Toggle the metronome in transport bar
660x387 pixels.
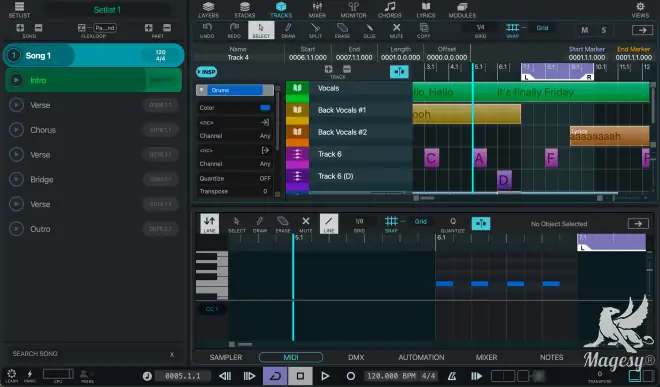tap(452, 376)
